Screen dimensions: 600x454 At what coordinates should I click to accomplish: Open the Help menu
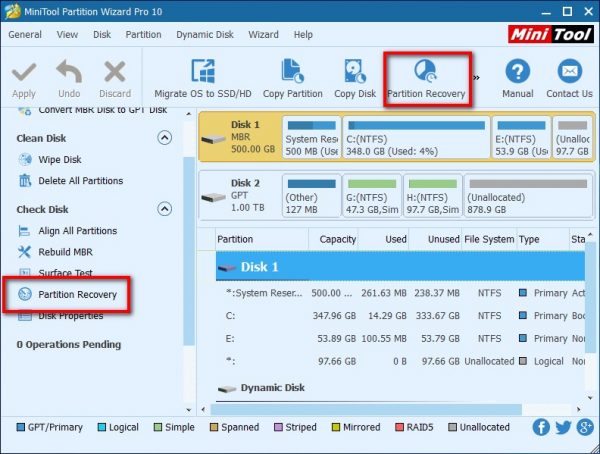tap(303, 34)
